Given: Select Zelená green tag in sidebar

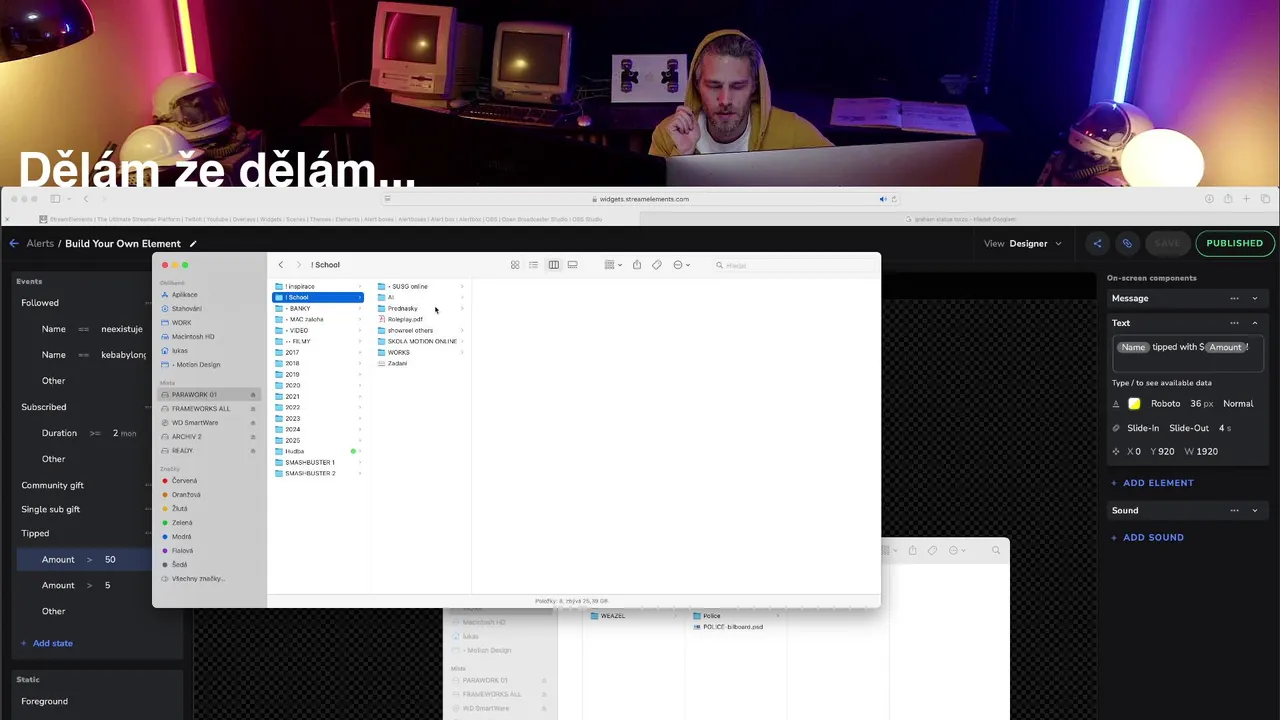Looking at the screenshot, I should click(181, 523).
